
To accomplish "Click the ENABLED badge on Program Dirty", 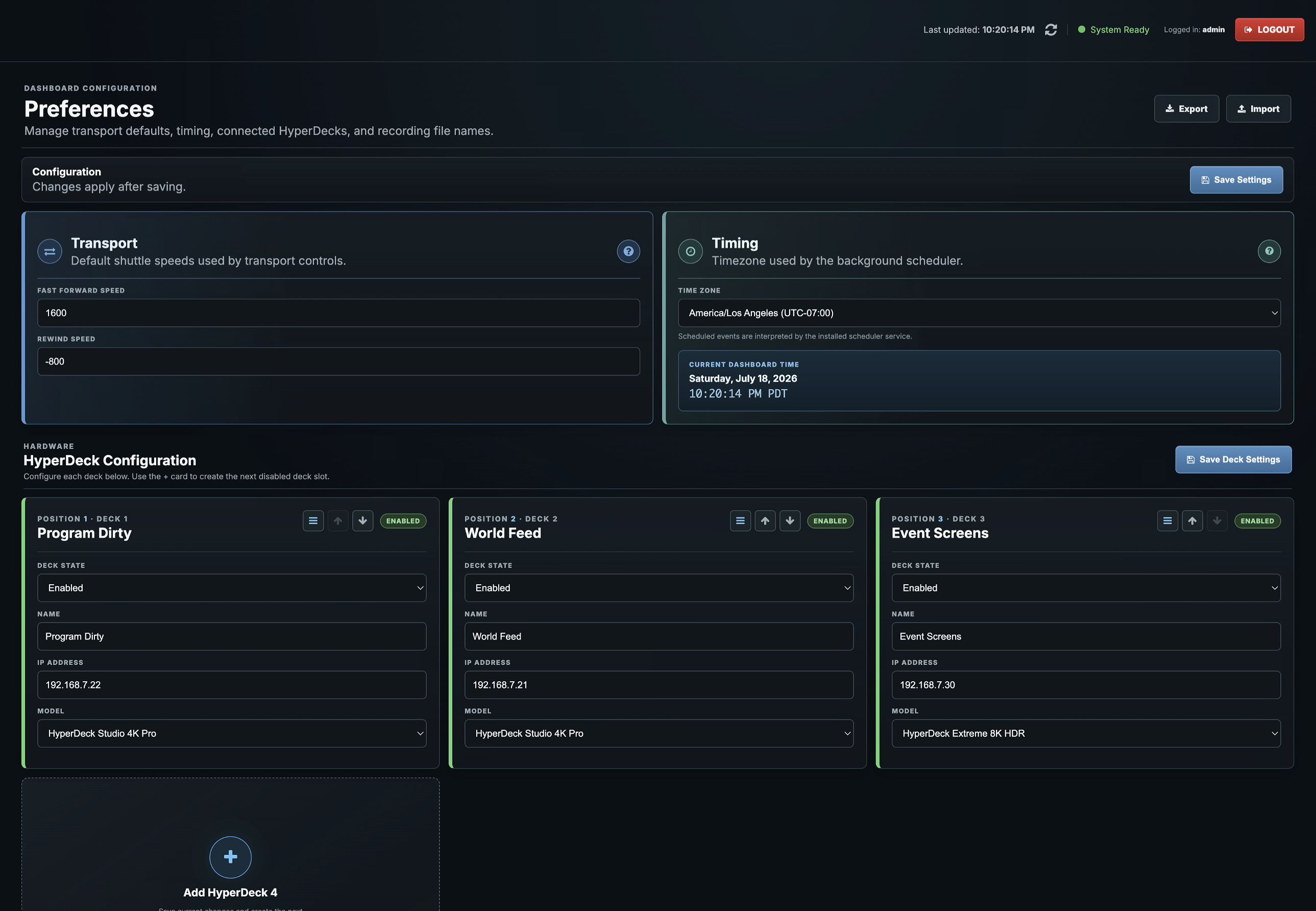I will (403, 520).
